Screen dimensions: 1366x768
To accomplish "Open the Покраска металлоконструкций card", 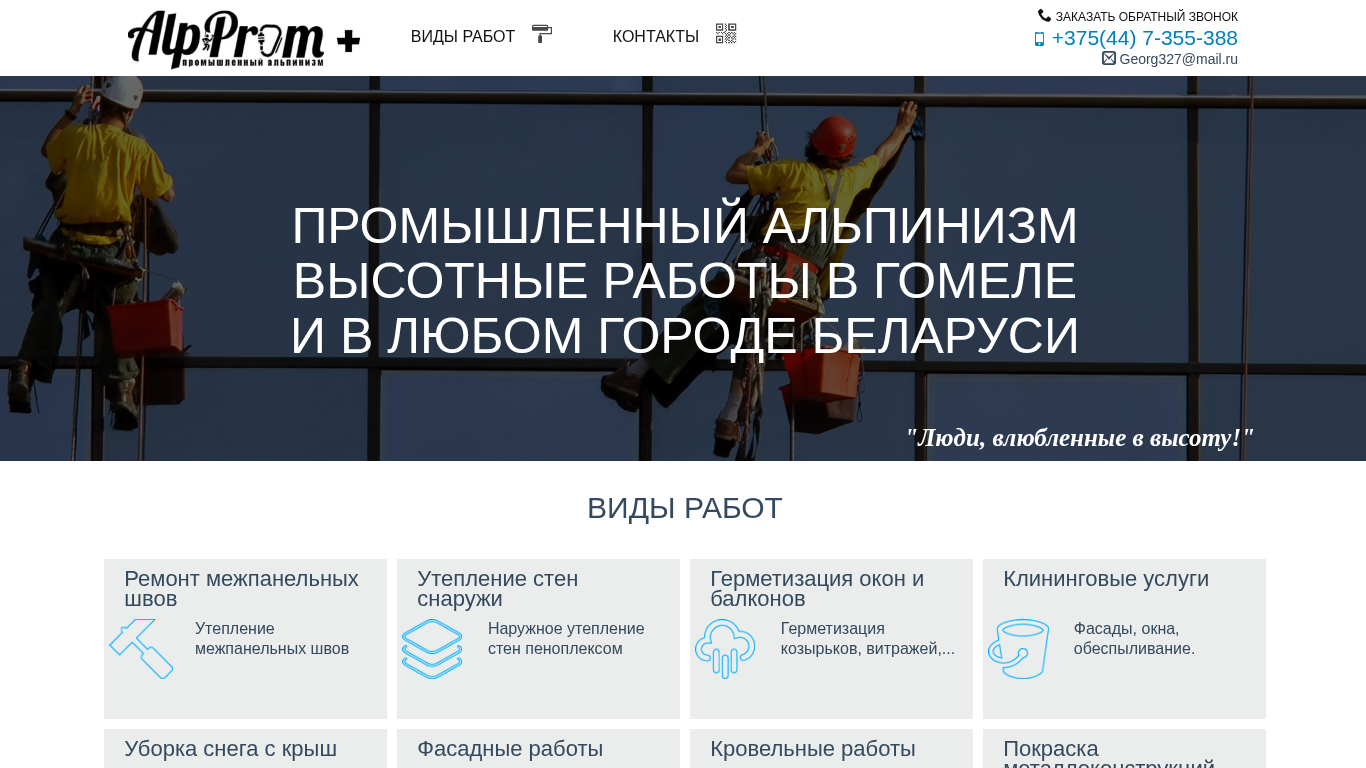I will [x=1124, y=749].
